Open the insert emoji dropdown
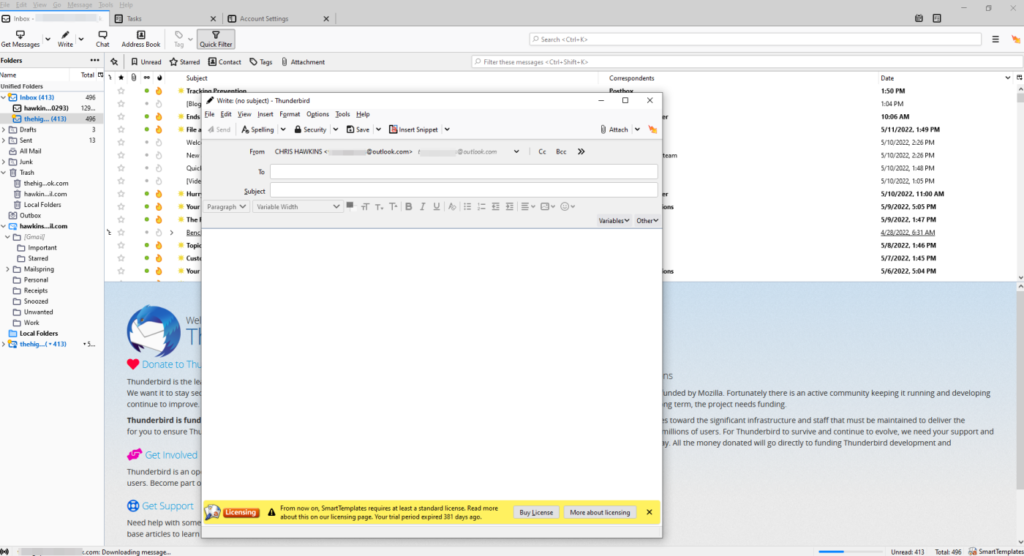The height and width of the screenshot is (556, 1024). coord(568,206)
